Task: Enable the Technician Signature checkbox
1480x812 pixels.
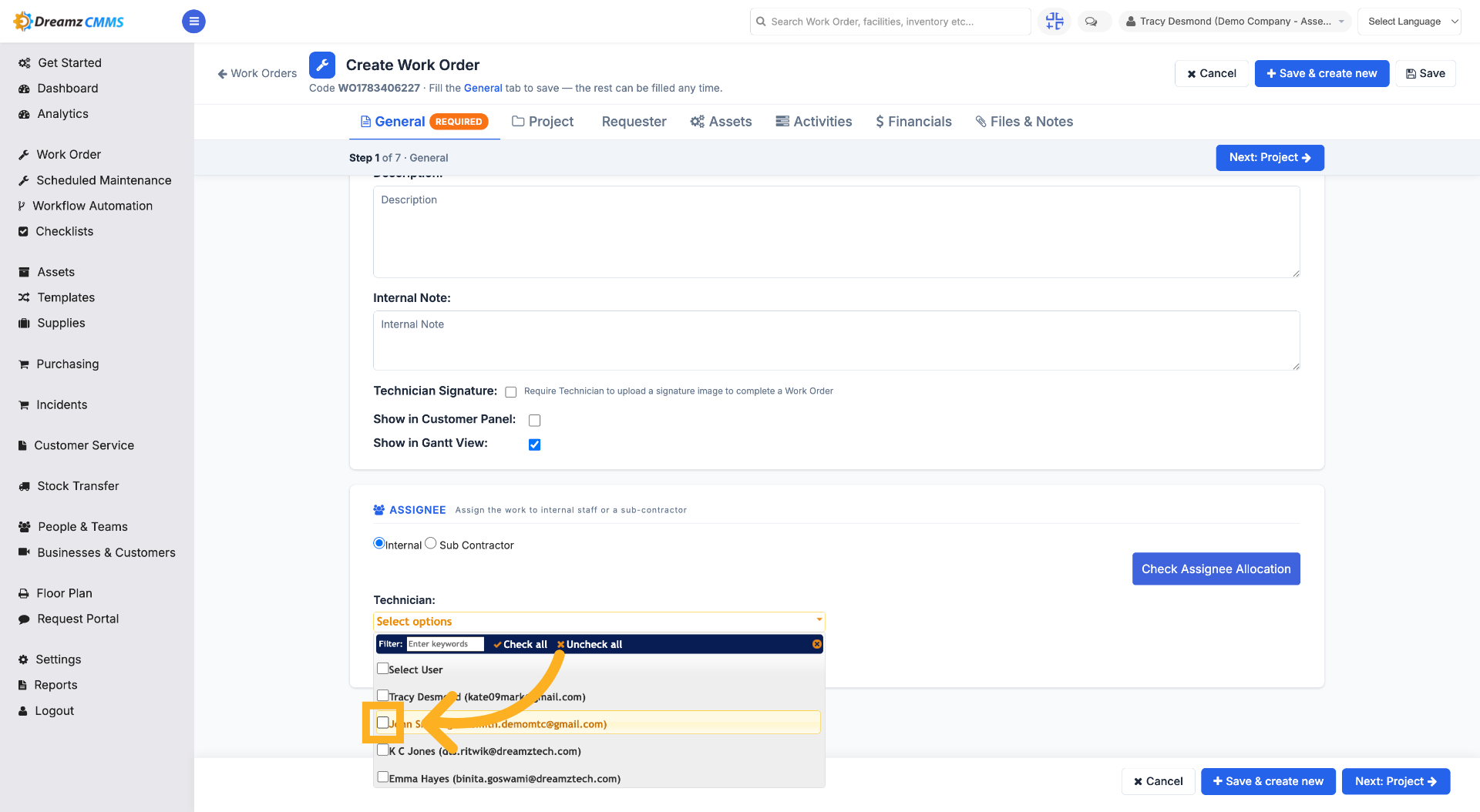Action: 510,392
